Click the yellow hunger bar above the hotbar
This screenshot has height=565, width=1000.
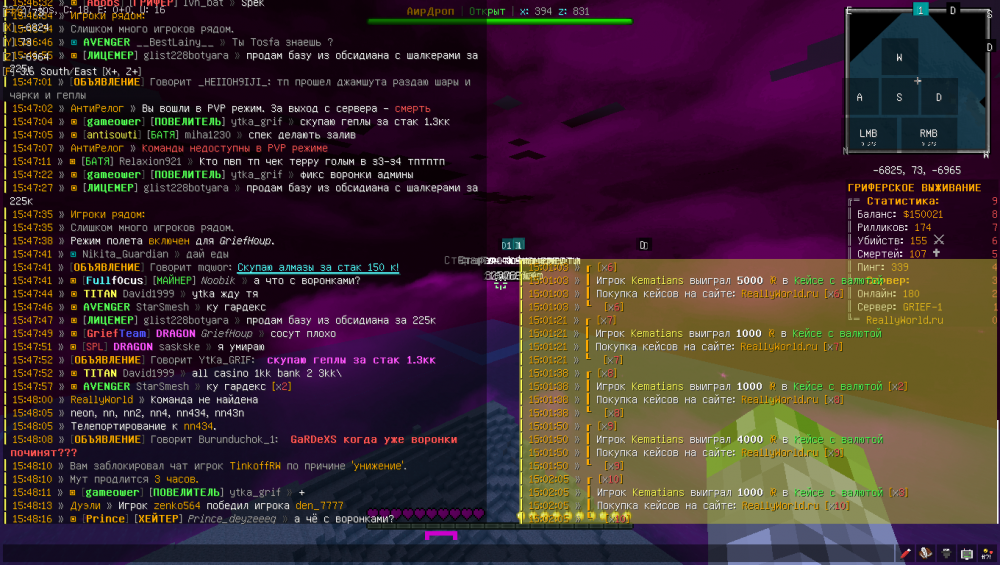(x=574, y=516)
